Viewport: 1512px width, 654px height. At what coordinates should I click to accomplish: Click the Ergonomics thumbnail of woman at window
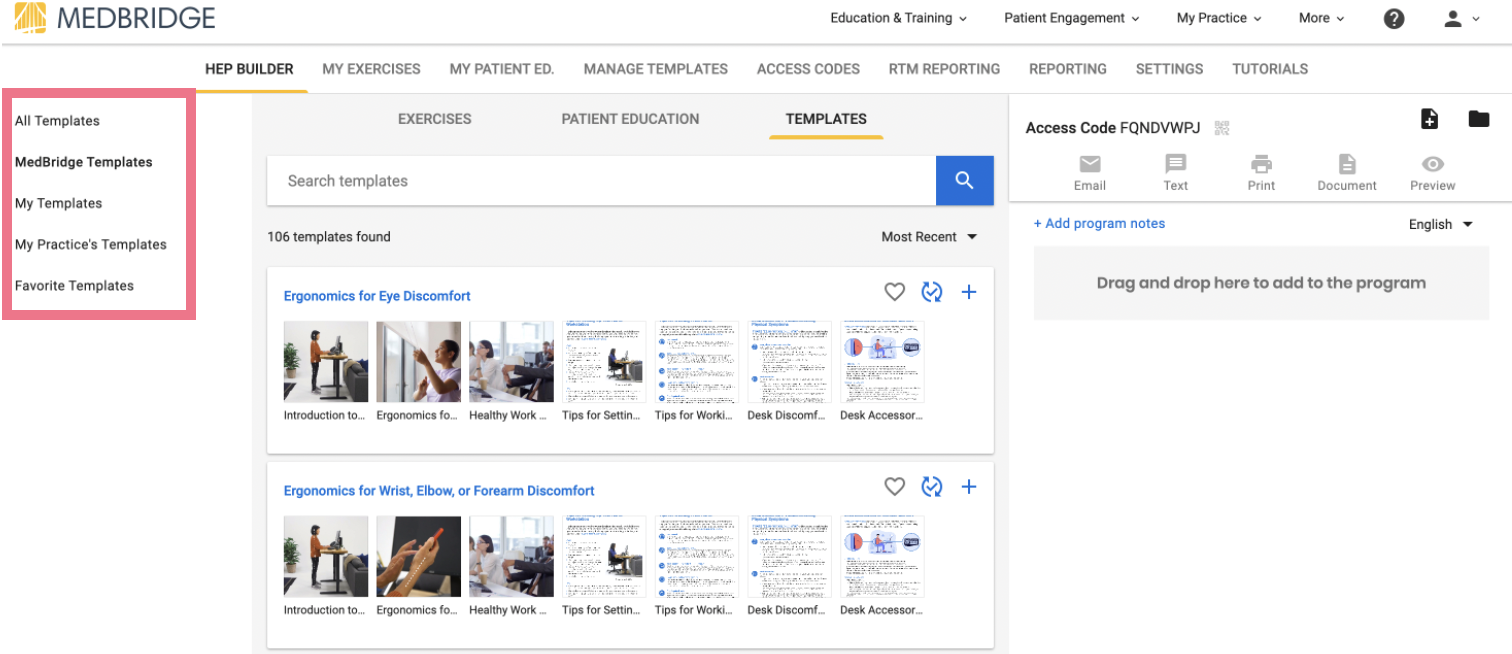[418, 362]
